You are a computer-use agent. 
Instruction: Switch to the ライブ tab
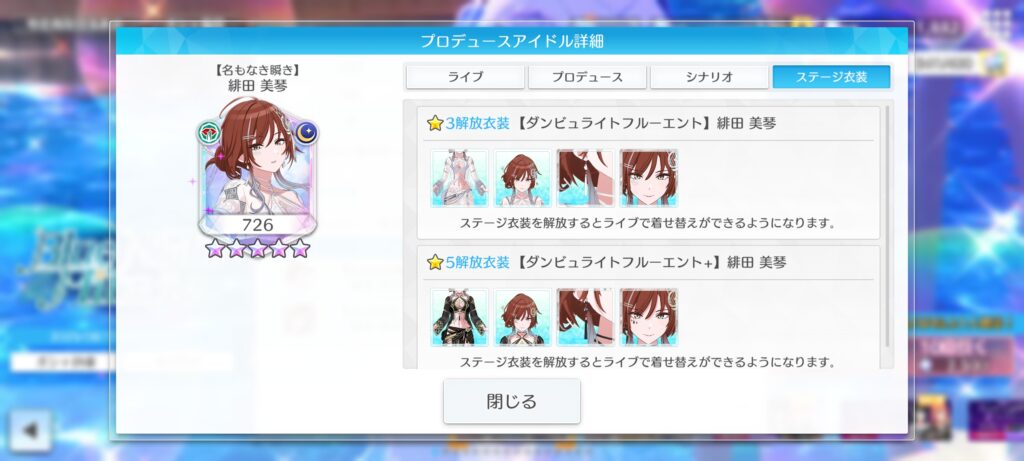point(465,77)
